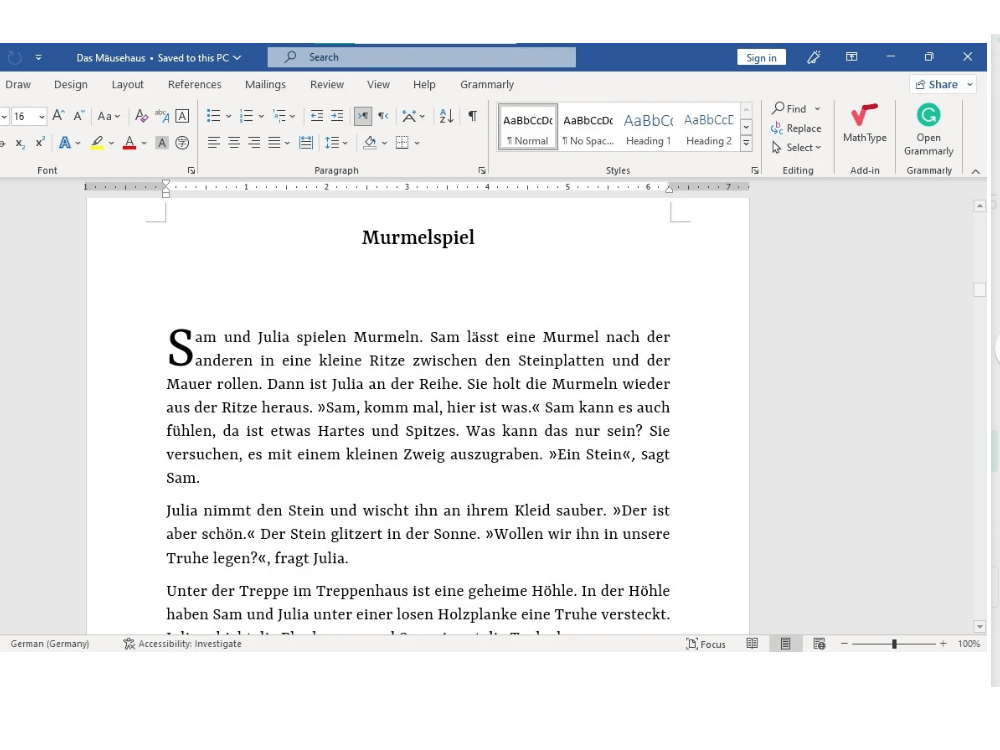Open Asian layout options
The width and height of the screenshot is (1000, 750).
(409, 115)
